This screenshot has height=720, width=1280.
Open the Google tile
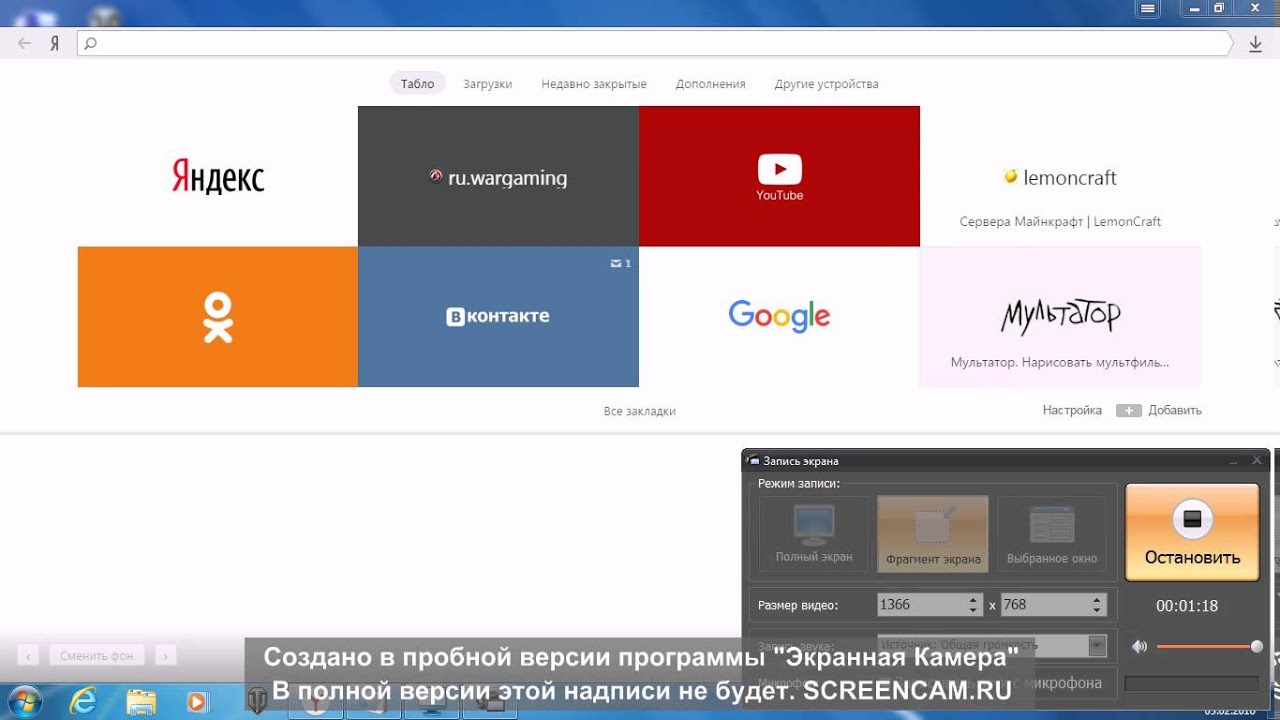click(779, 317)
